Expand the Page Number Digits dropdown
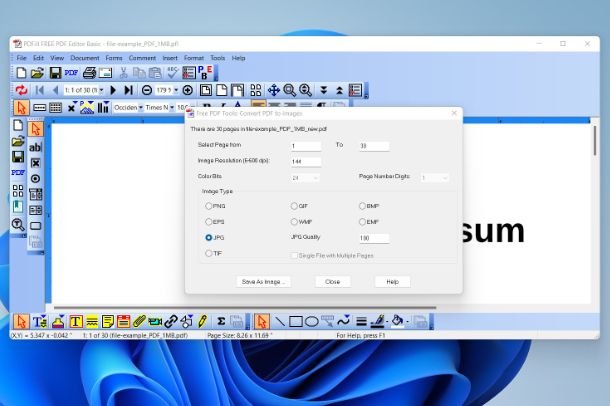Screen dimensions: 610x406 coord(435,177)
